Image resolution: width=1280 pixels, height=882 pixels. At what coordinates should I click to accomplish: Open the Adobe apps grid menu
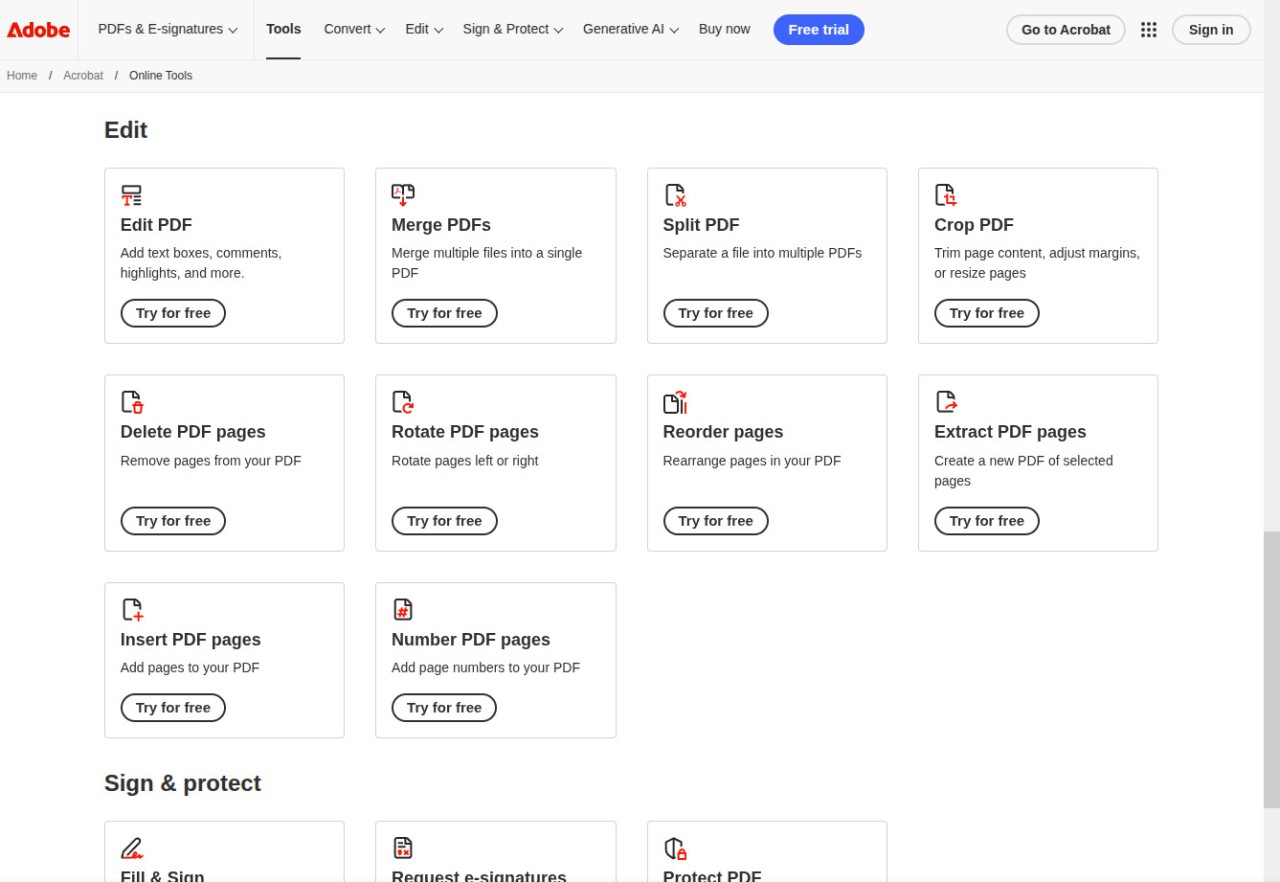(1148, 30)
